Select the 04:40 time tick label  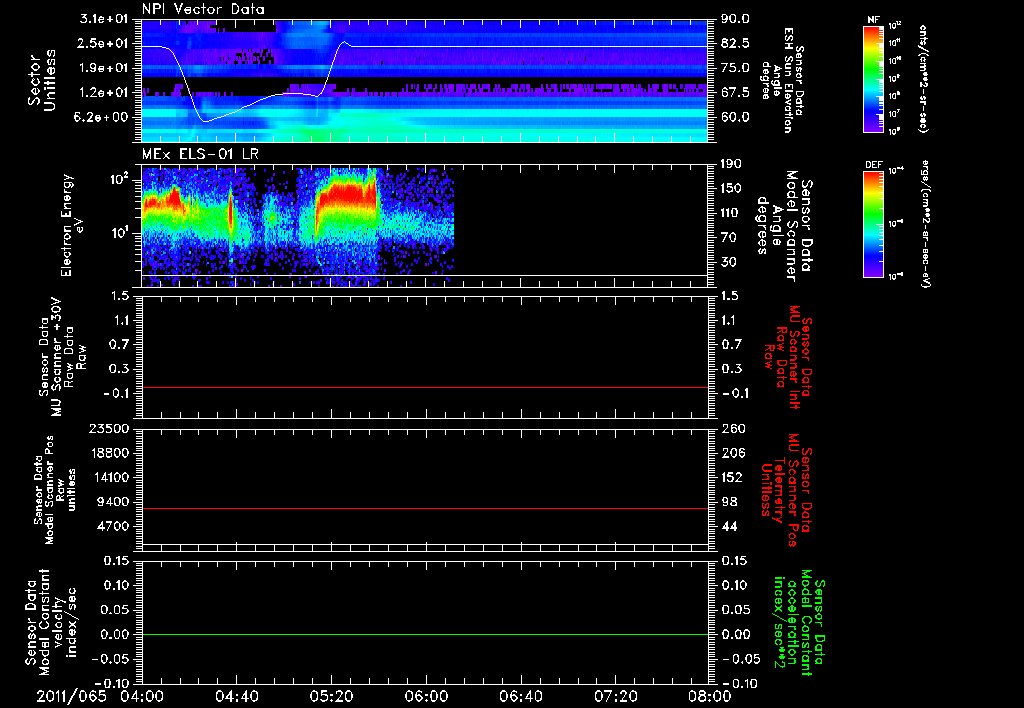point(237,695)
